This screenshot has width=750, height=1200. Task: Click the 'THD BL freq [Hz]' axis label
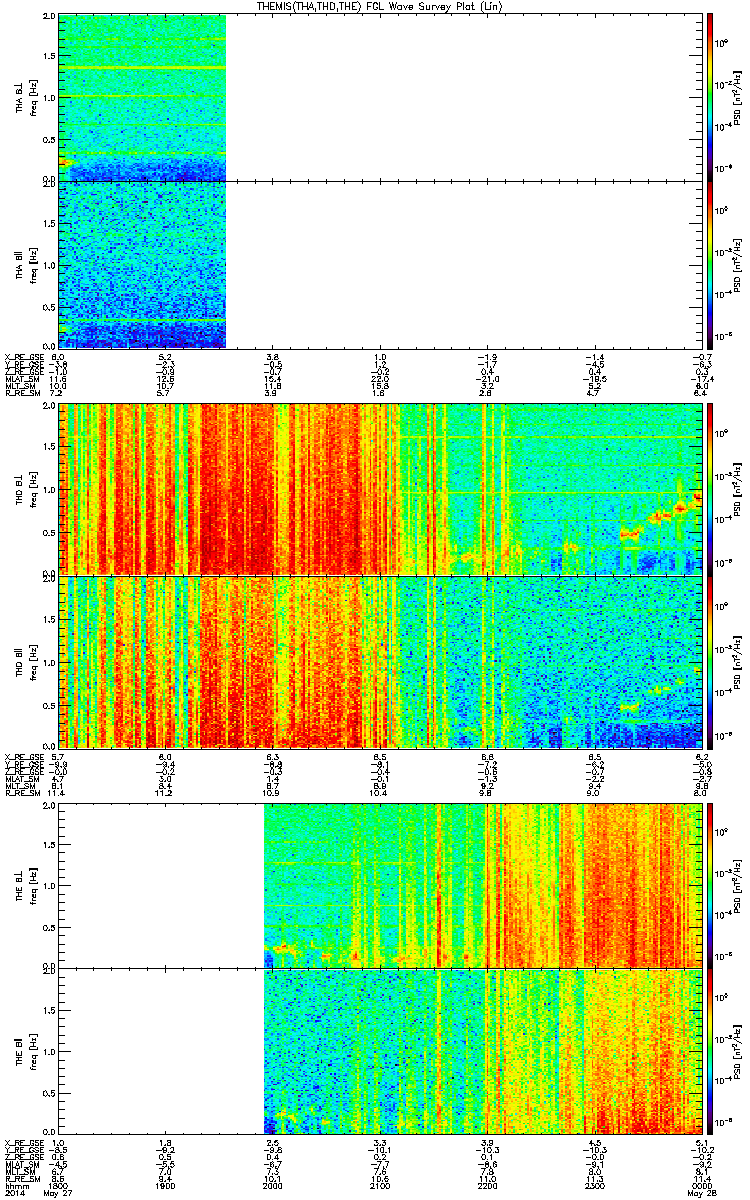pyautogui.click(x=26, y=489)
